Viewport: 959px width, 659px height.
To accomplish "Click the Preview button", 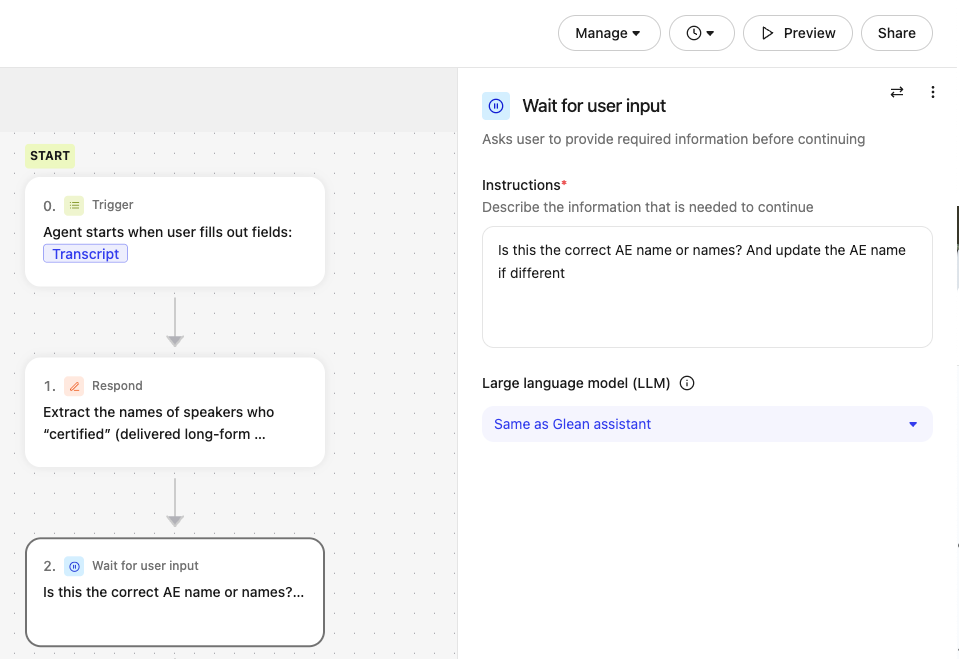I will [x=798, y=33].
